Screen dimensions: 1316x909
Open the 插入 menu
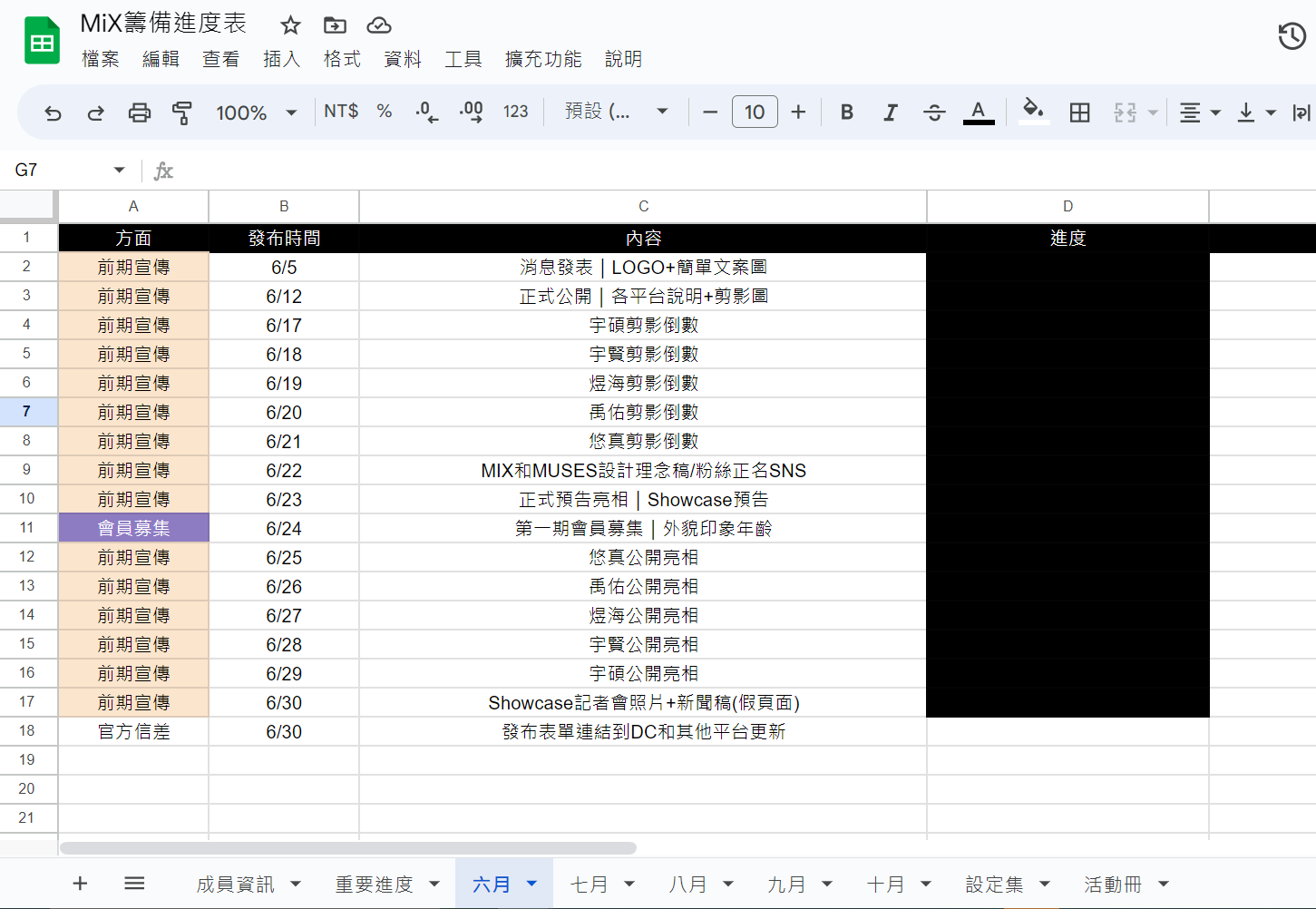pos(281,59)
